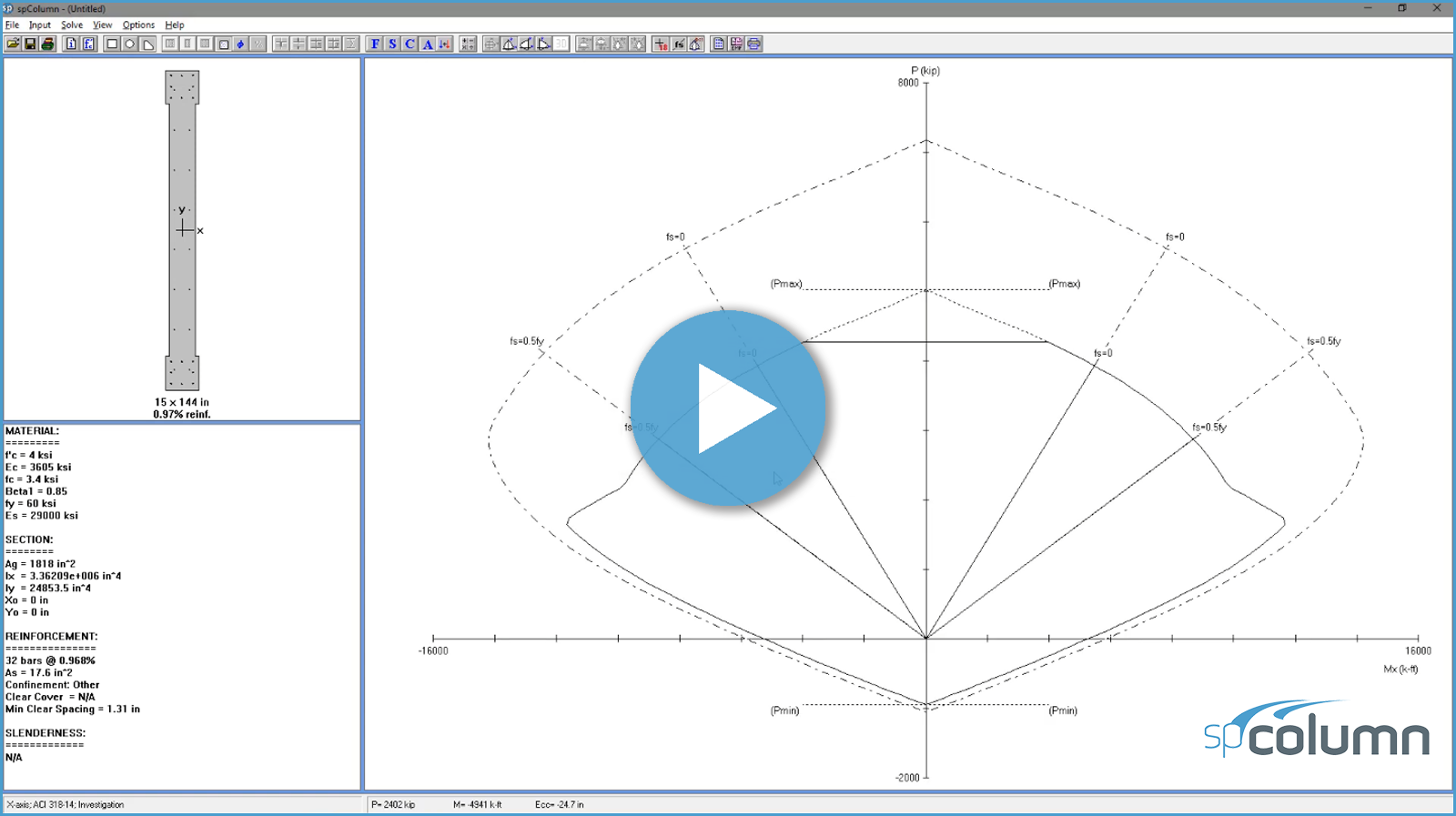The width and height of the screenshot is (1456, 816).
Task: Click the column cross-section drawing
Action: pyautogui.click(x=182, y=231)
